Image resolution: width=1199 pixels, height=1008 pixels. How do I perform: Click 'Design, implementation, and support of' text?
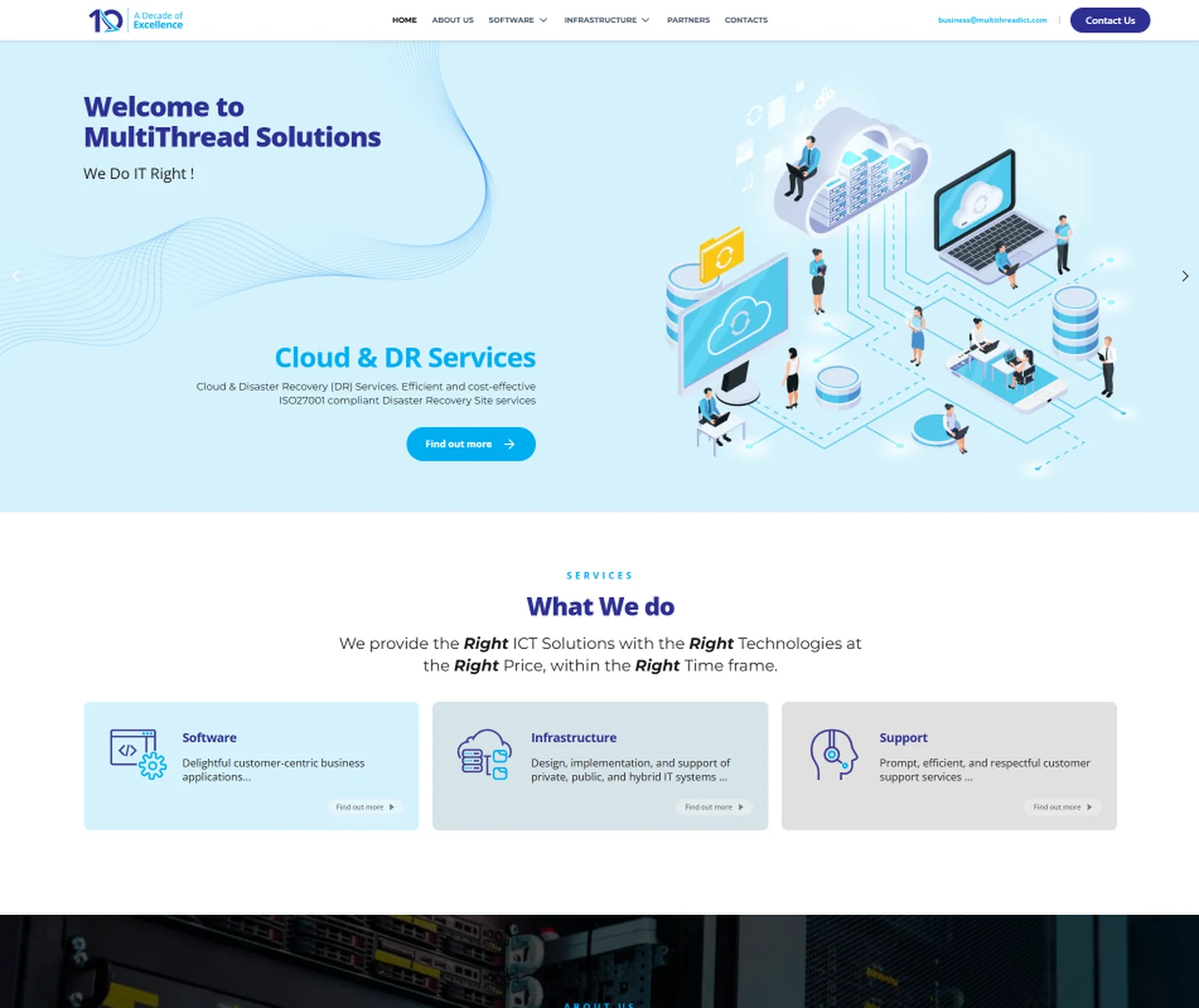pos(630,763)
